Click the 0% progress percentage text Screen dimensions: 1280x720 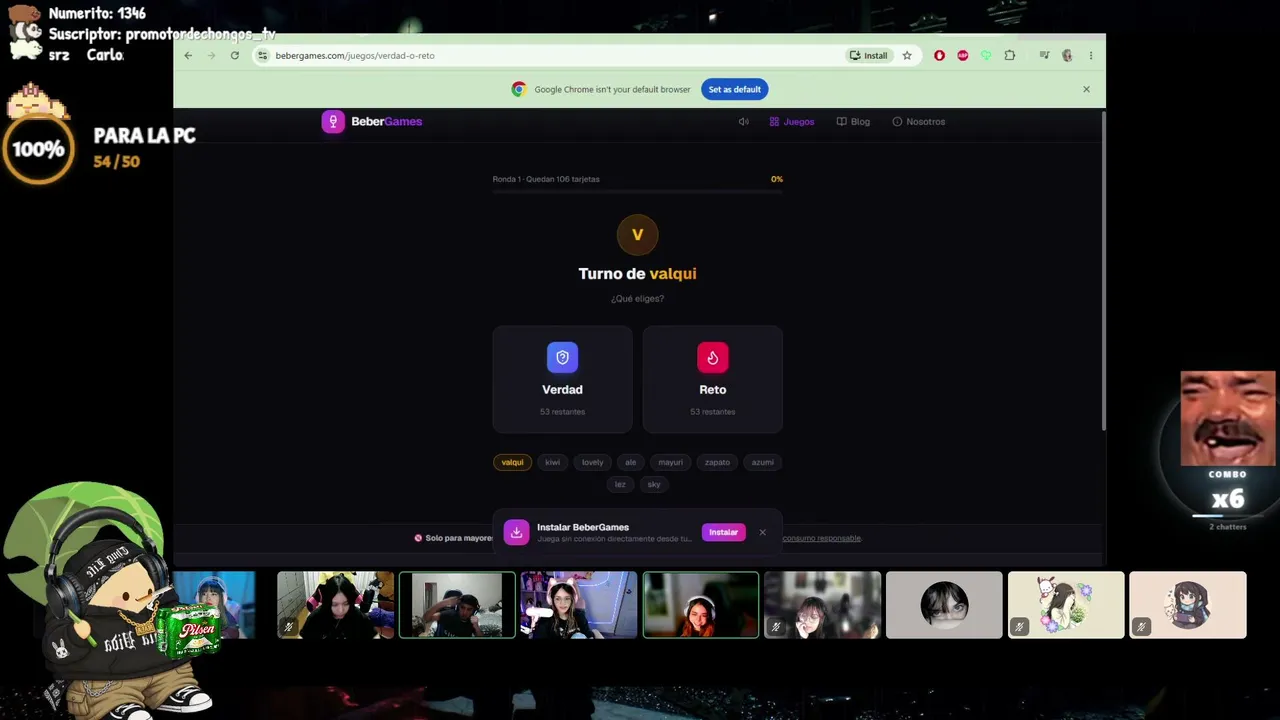pos(777,179)
